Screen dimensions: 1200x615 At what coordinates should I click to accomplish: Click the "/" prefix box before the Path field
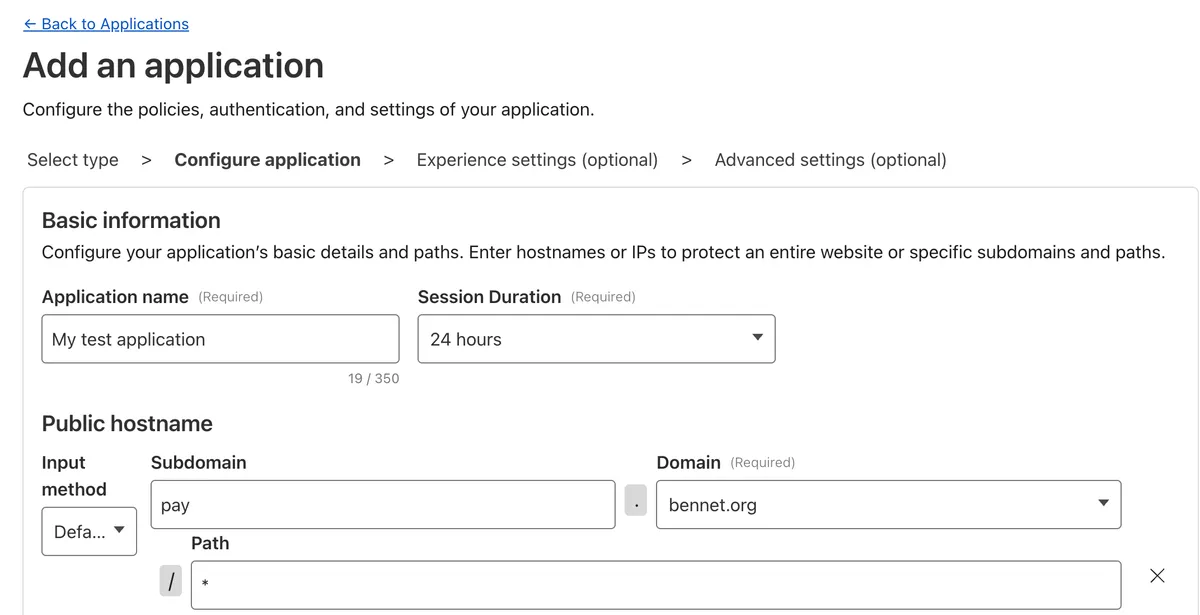point(170,579)
